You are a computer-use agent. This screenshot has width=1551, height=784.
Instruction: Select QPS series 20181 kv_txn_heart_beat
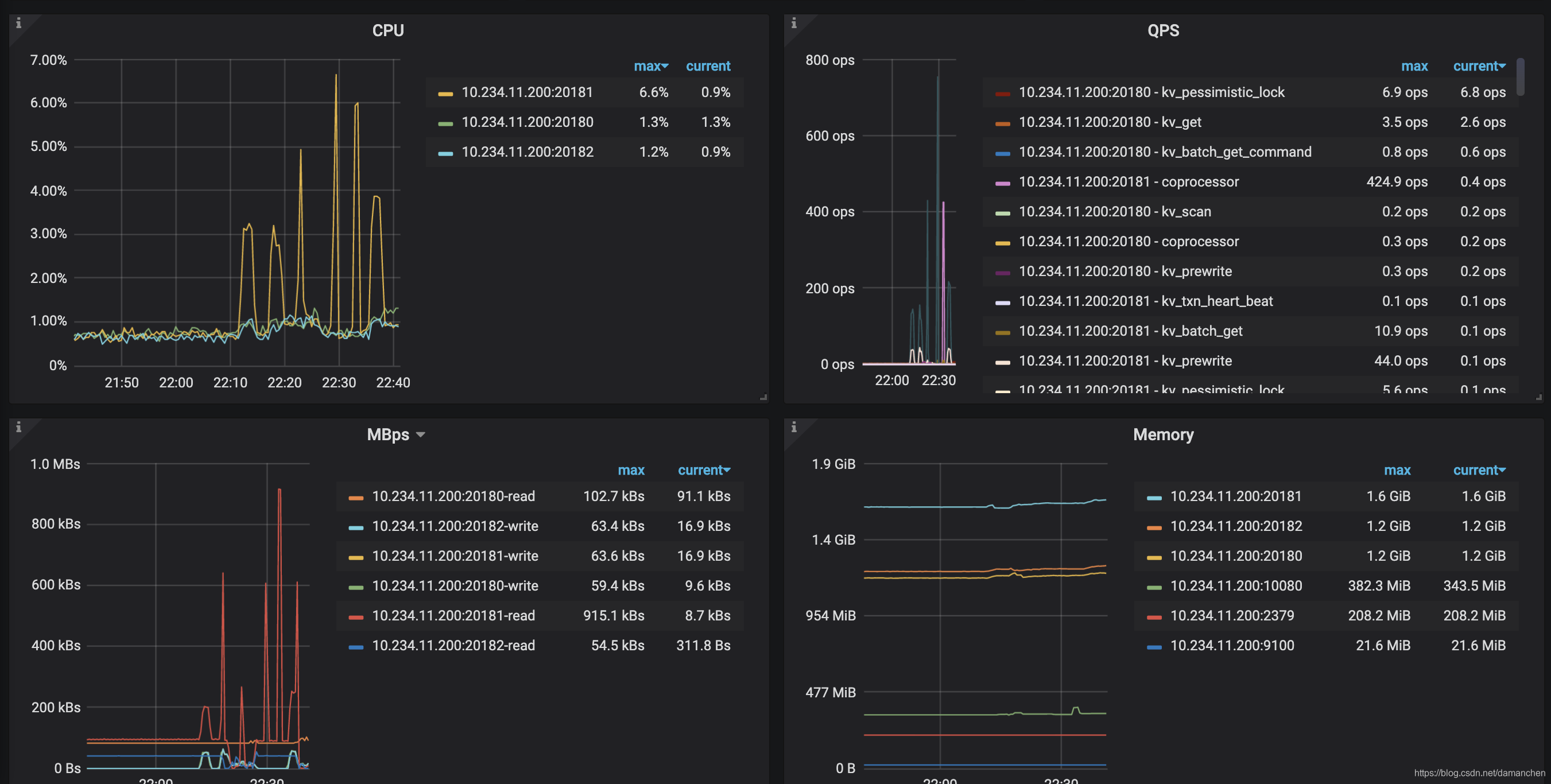tap(1145, 301)
